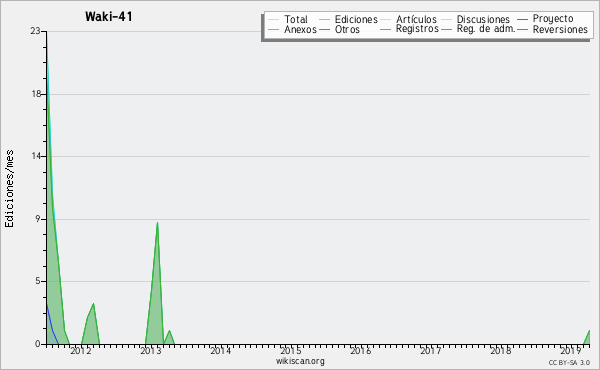Click the lime Artículos line swatch

pyautogui.click(x=385, y=19)
